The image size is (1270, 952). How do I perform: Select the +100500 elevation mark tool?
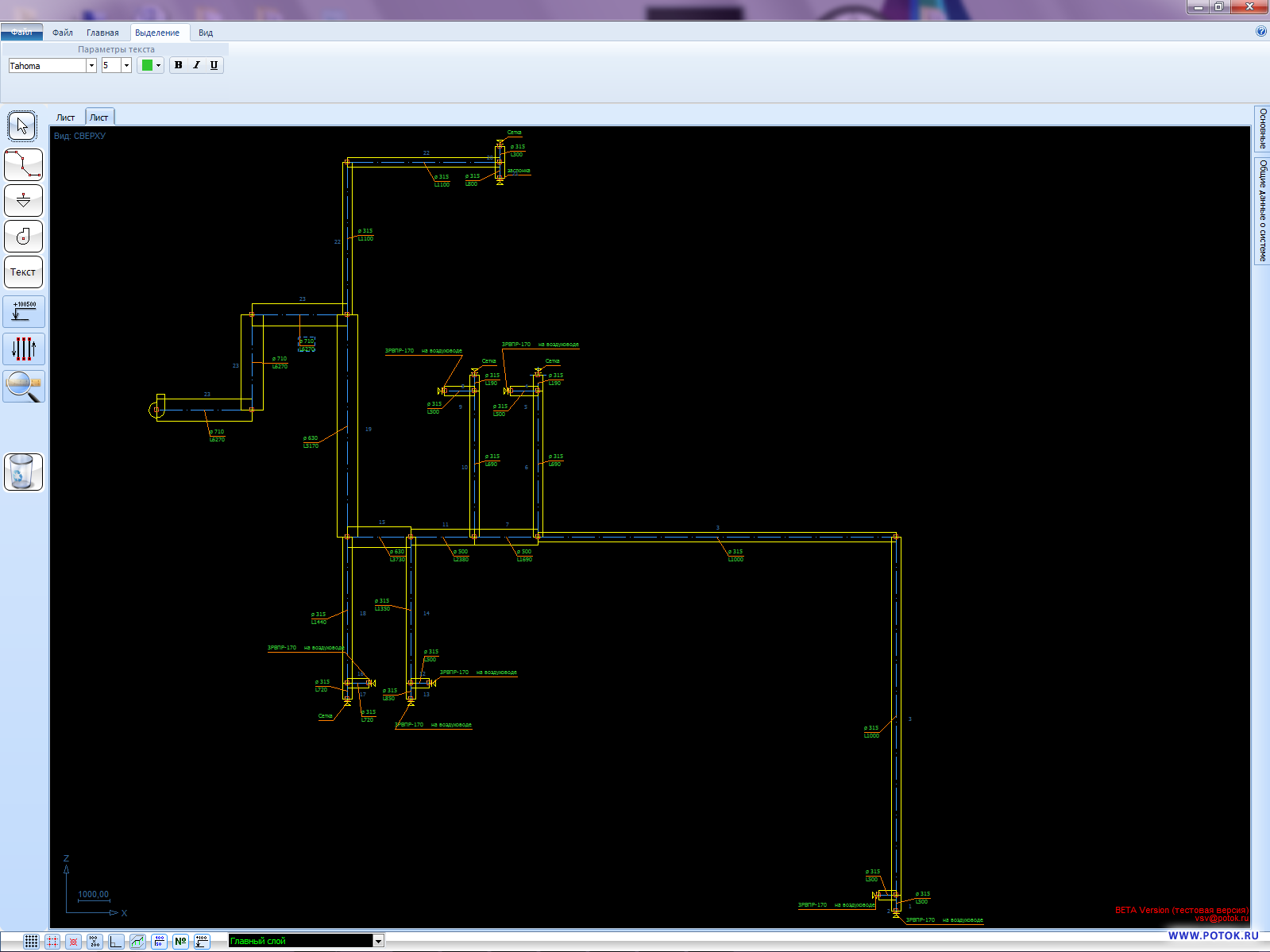[x=24, y=311]
